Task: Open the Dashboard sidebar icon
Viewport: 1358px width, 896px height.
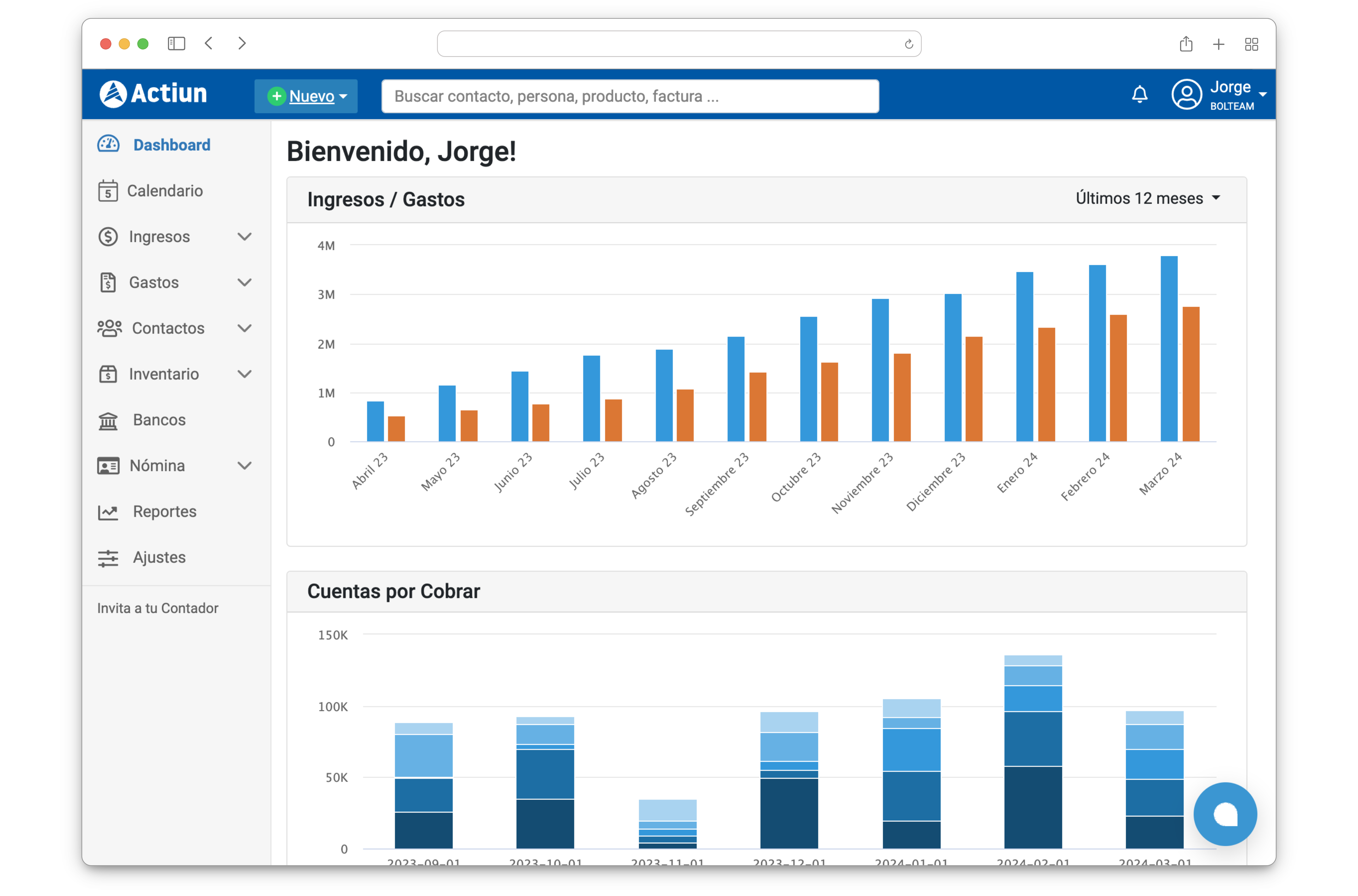Action: (x=109, y=145)
